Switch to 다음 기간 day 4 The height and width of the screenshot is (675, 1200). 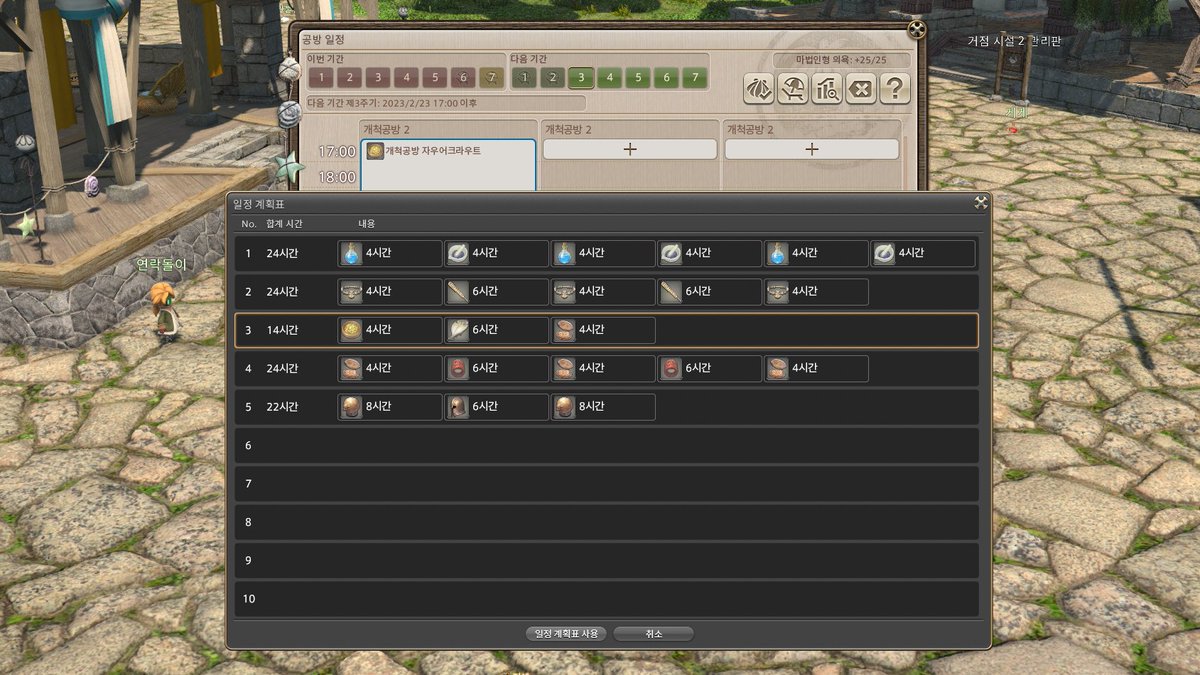[x=610, y=78]
